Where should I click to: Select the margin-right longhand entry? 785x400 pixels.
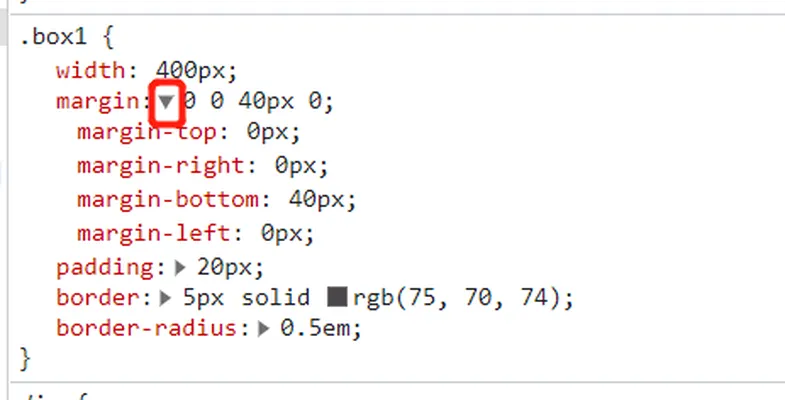tap(203, 166)
